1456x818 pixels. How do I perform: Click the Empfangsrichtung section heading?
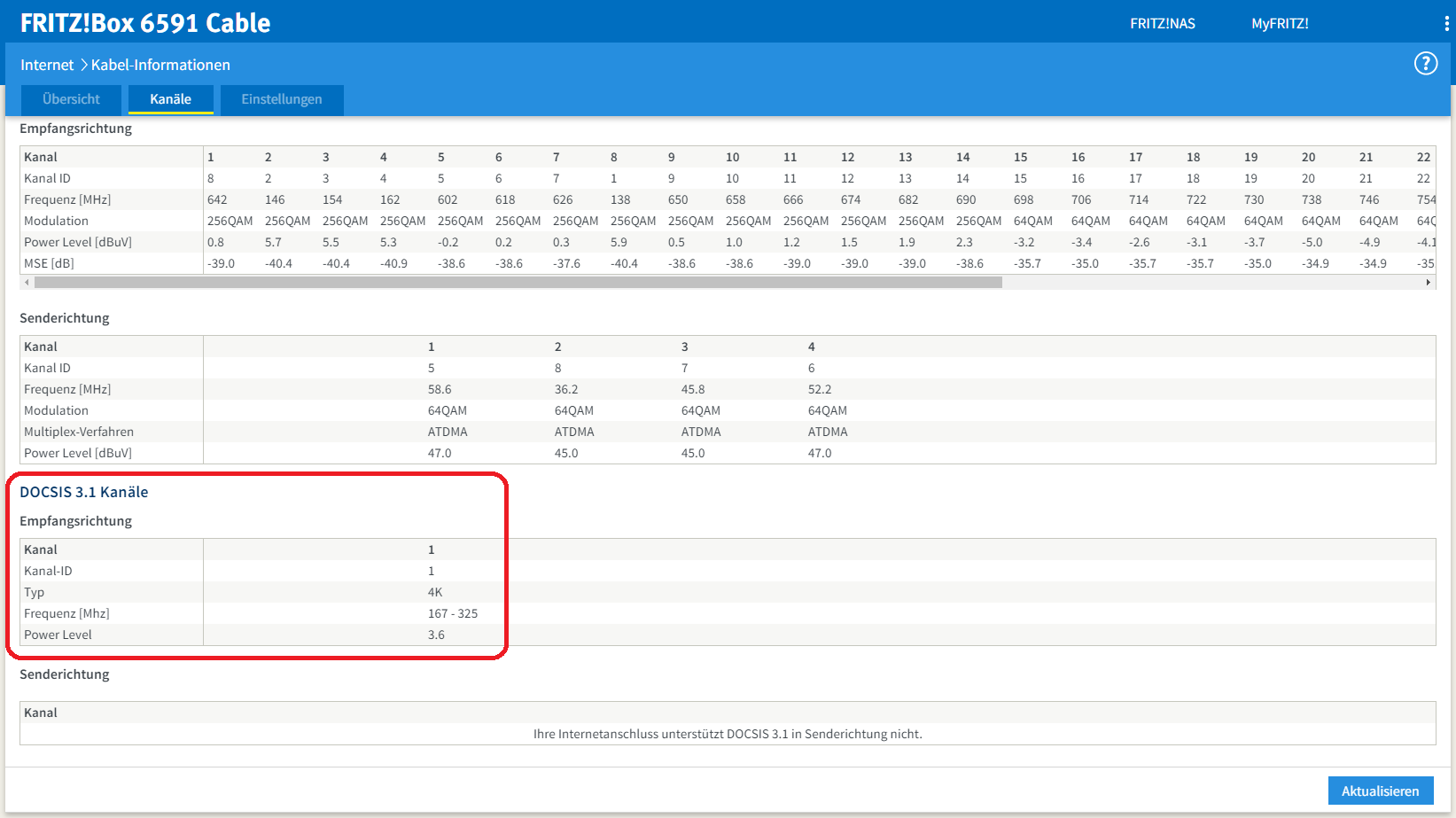75,129
